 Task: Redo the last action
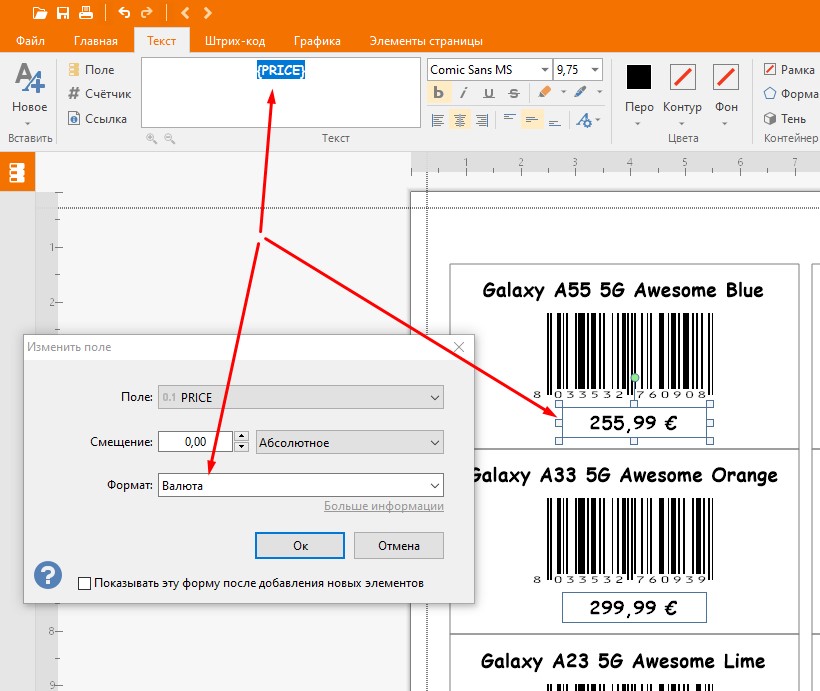click(x=147, y=12)
